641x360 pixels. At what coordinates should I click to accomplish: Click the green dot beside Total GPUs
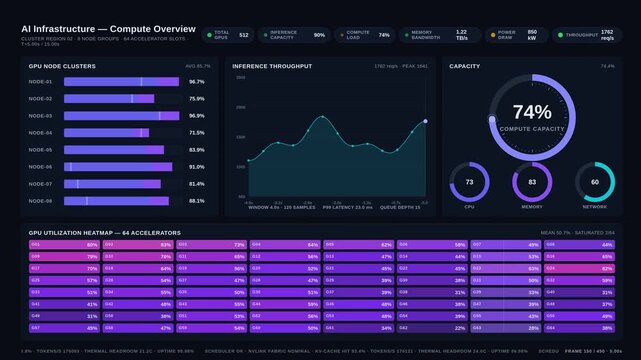point(209,35)
